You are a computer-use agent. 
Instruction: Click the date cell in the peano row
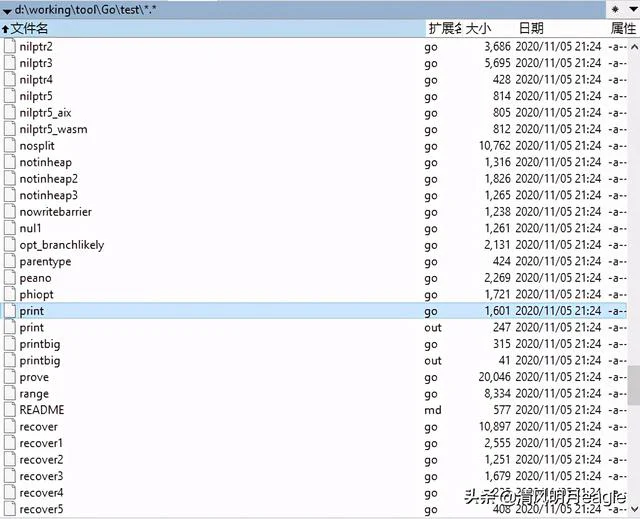pos(558,277)
